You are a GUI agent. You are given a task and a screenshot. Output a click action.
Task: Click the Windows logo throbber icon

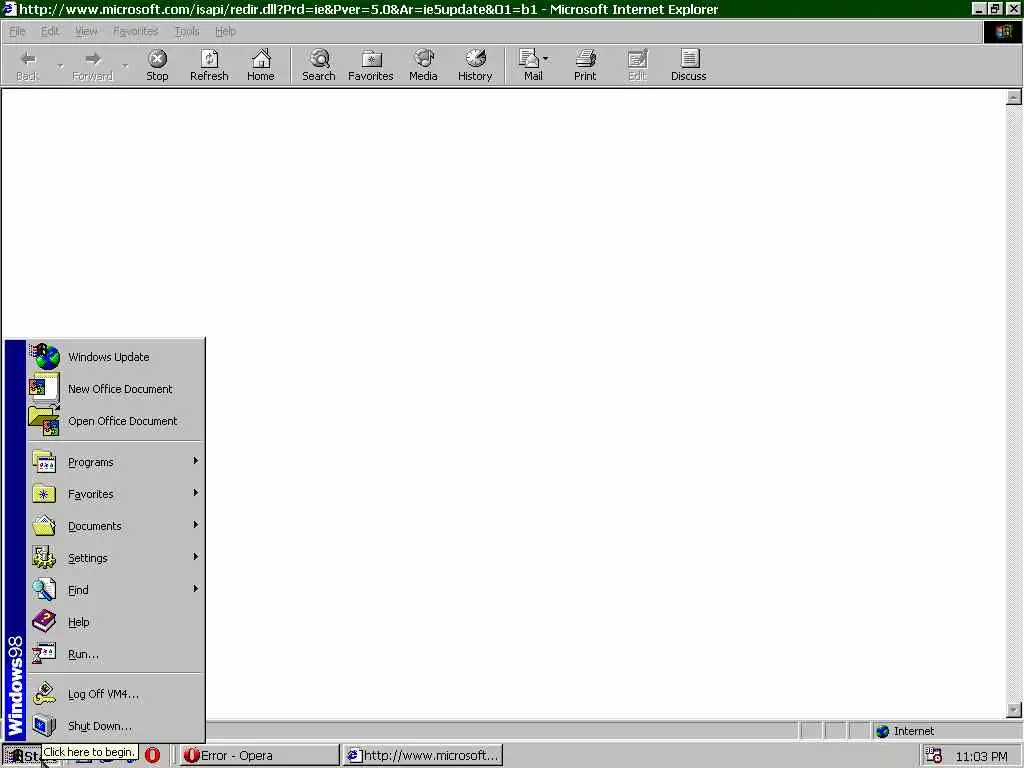1003,32
